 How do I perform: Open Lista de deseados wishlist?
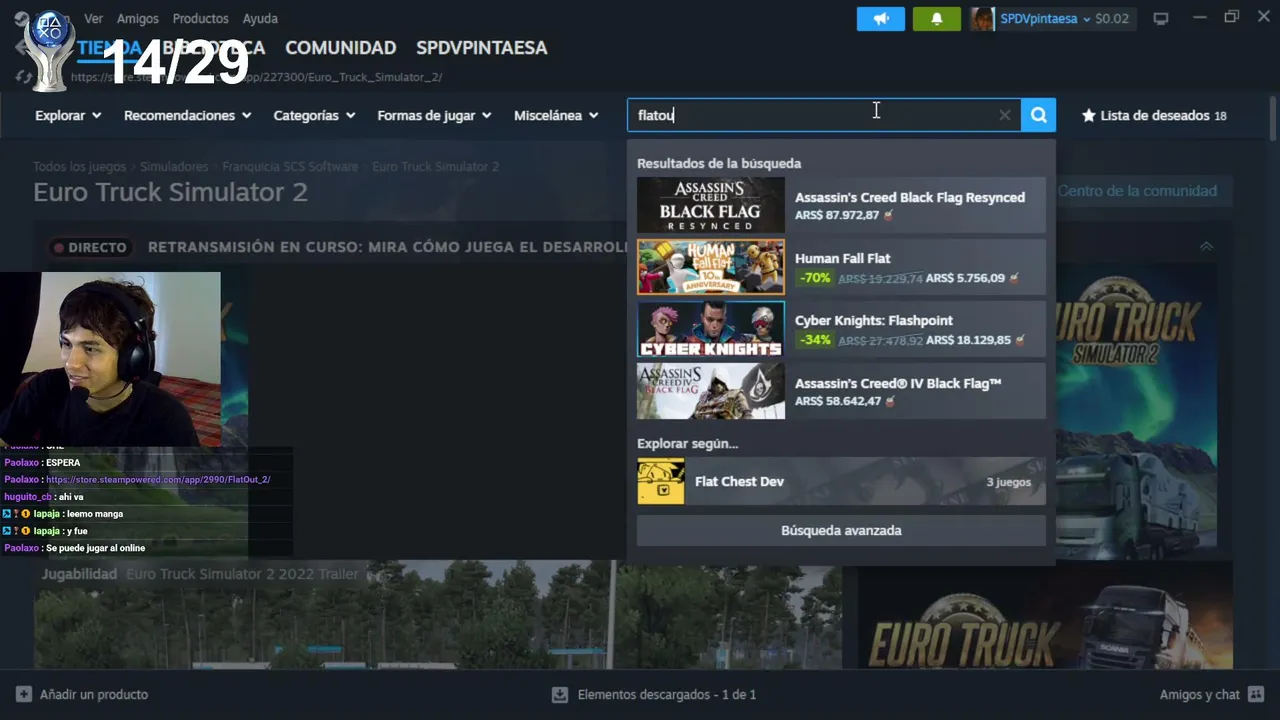coord(1154,115)
